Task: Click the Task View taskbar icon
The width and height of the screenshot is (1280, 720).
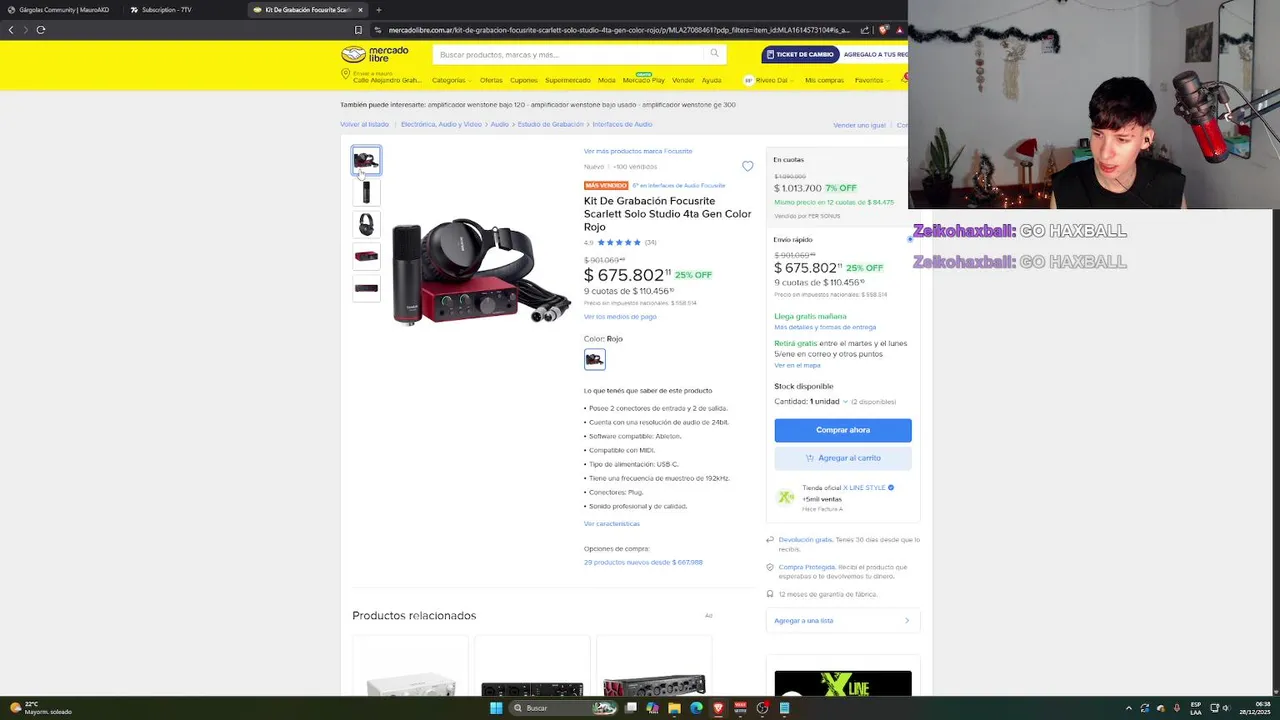Action: click(x=631, y=708)
